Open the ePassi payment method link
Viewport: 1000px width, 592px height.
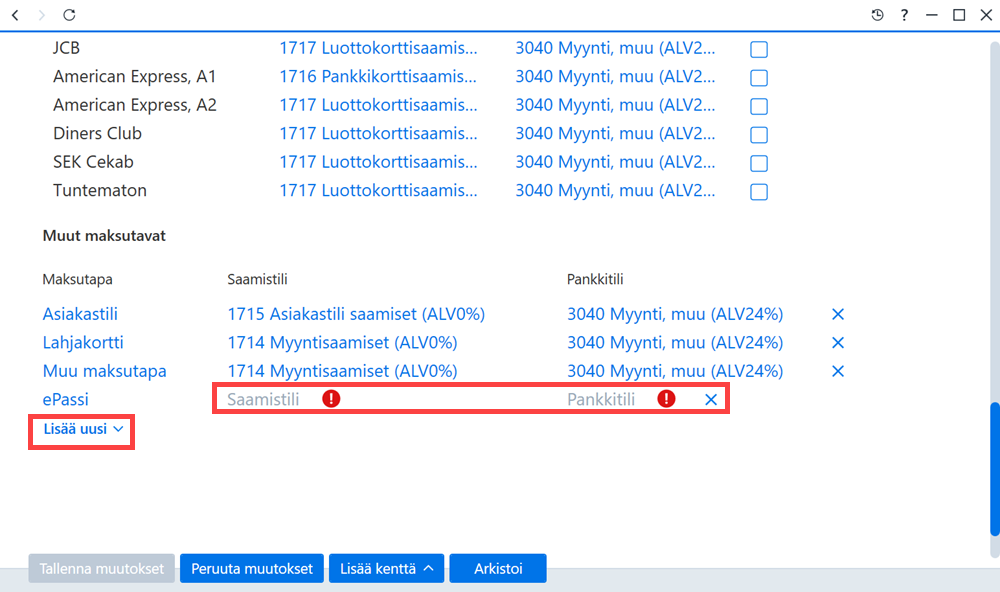pos(66,399)
